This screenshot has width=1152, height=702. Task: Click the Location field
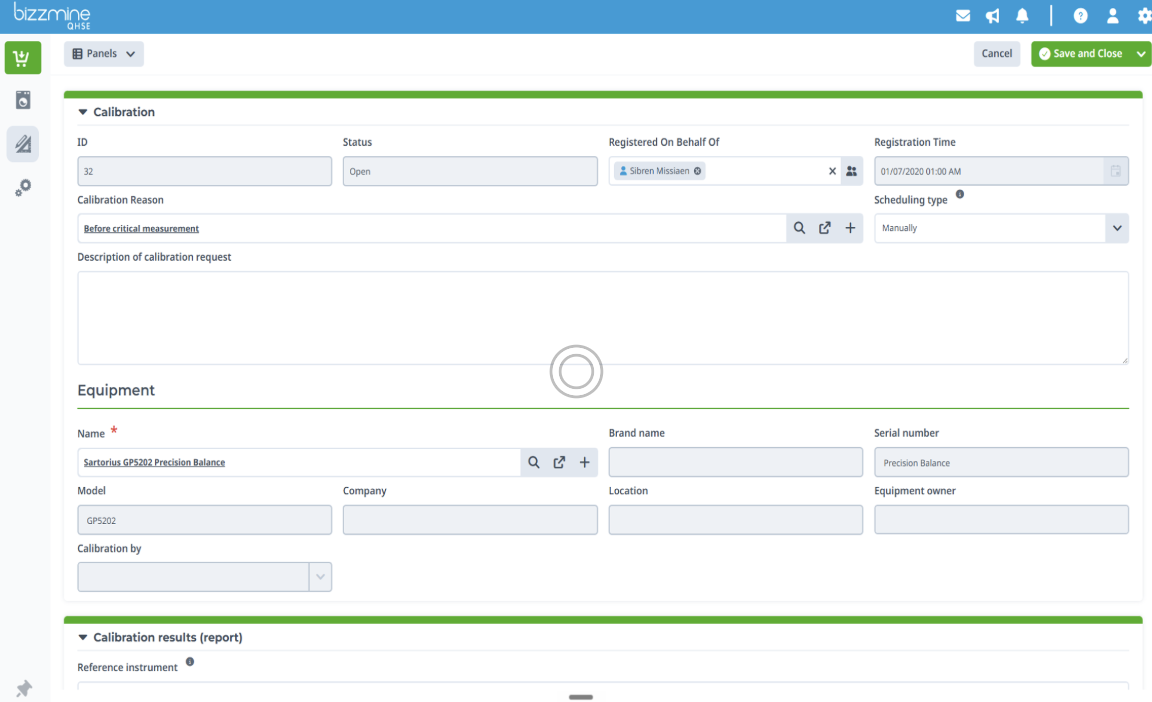[735, 520]
